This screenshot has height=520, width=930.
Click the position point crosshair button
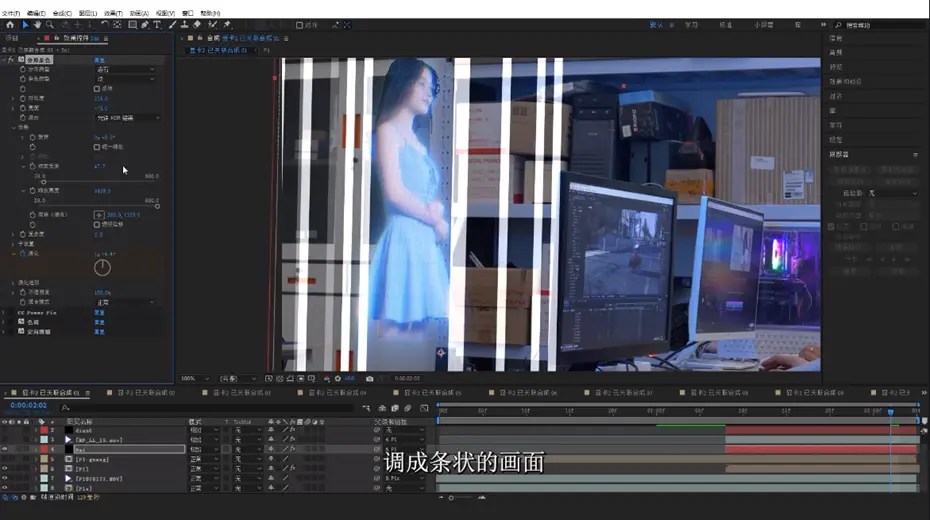pos(99,215)
